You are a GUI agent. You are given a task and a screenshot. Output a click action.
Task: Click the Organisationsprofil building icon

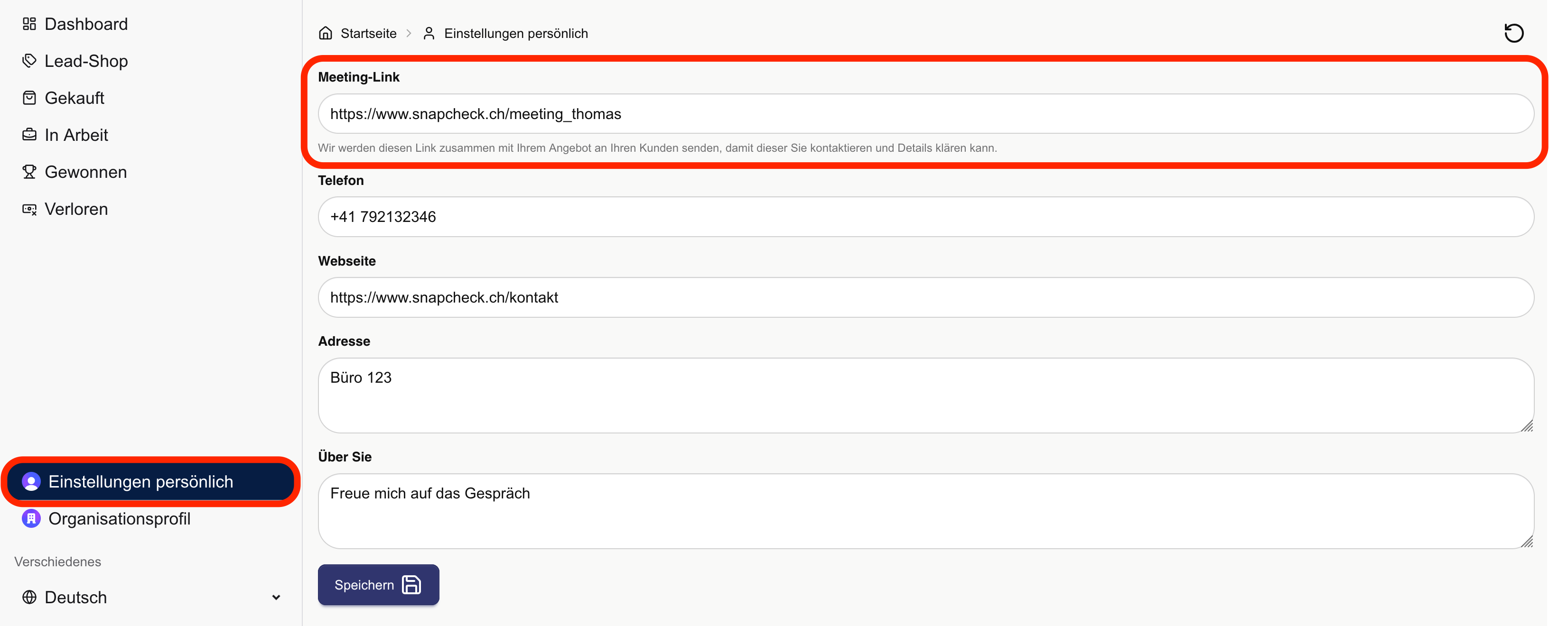click(31, 518)
